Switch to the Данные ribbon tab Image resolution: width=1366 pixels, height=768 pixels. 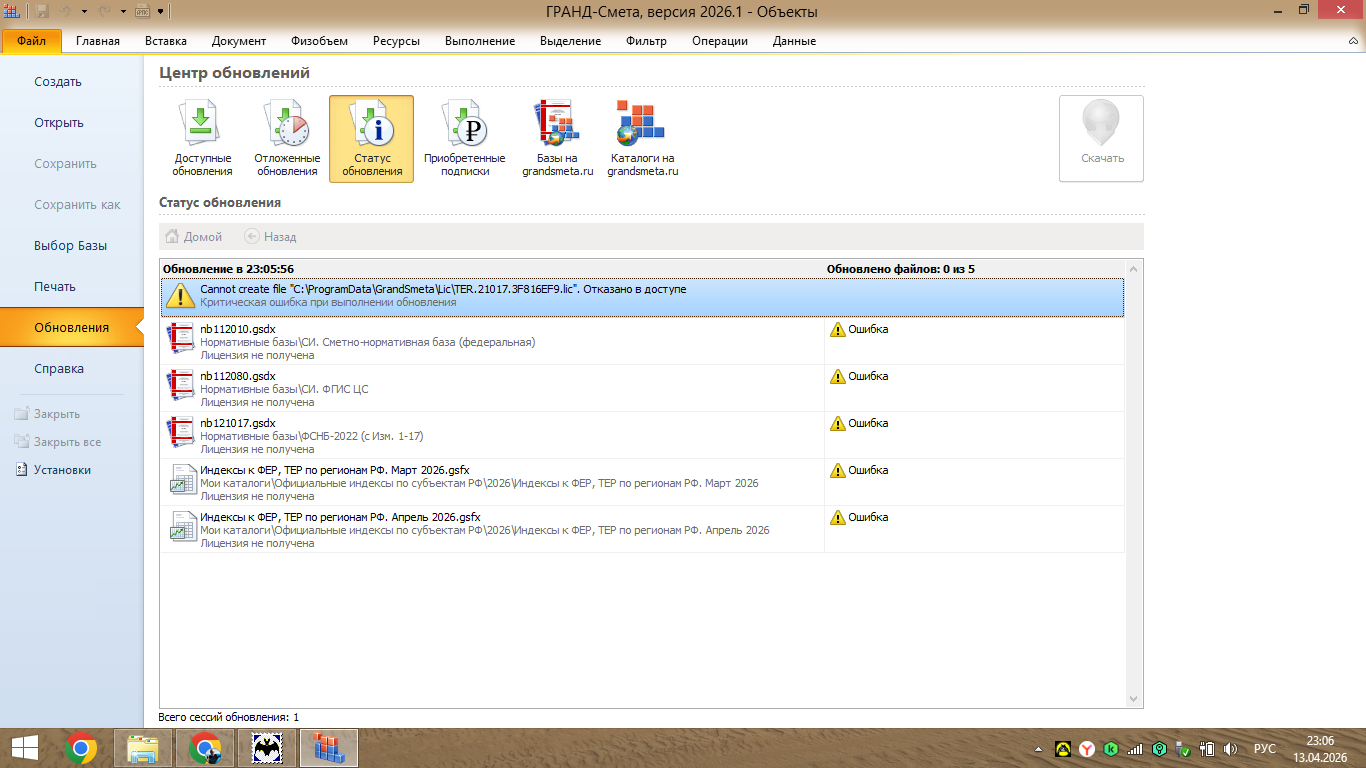[794, 41]
